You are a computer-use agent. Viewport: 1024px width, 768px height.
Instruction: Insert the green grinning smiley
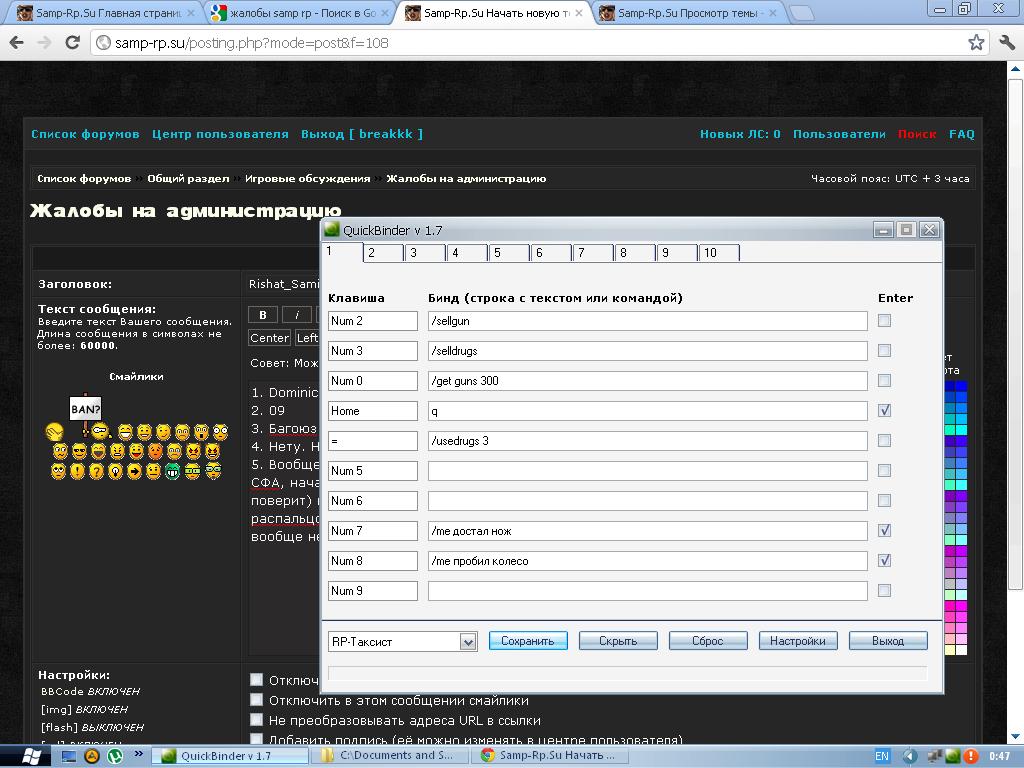173,471
